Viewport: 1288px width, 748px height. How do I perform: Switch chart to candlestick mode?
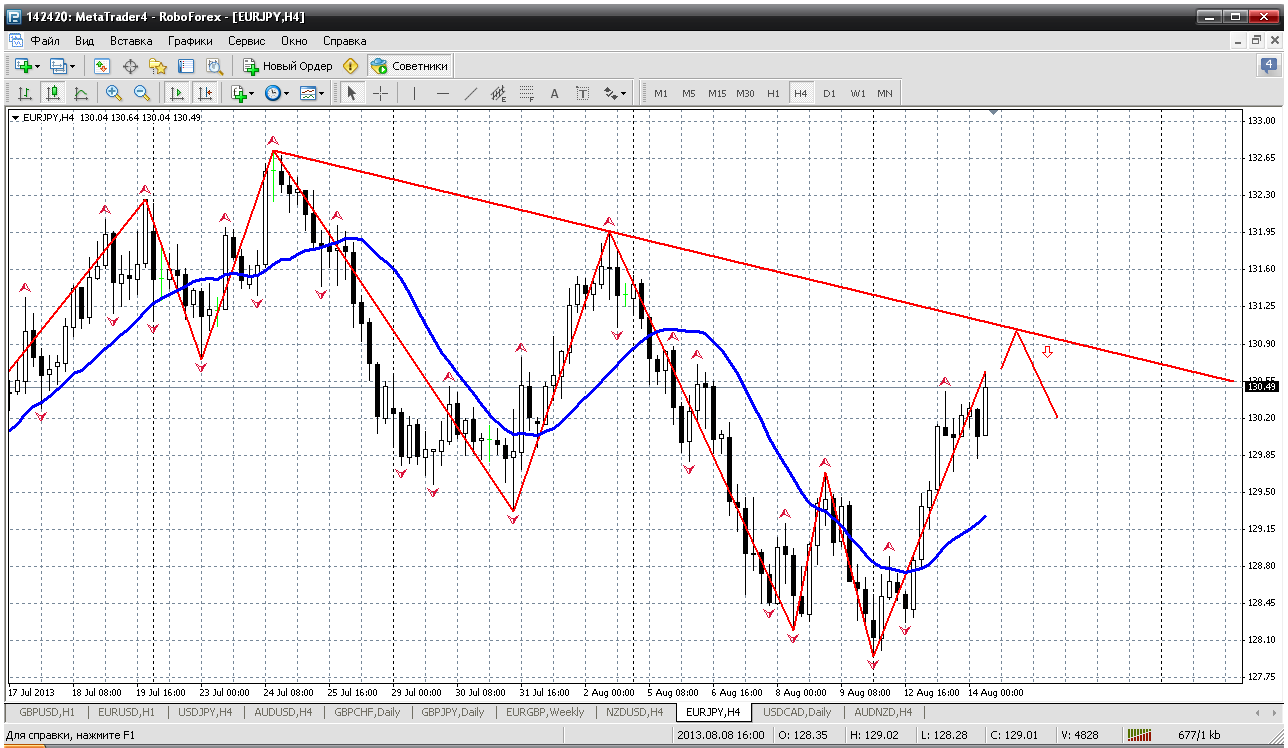click(x=53, y=93)
